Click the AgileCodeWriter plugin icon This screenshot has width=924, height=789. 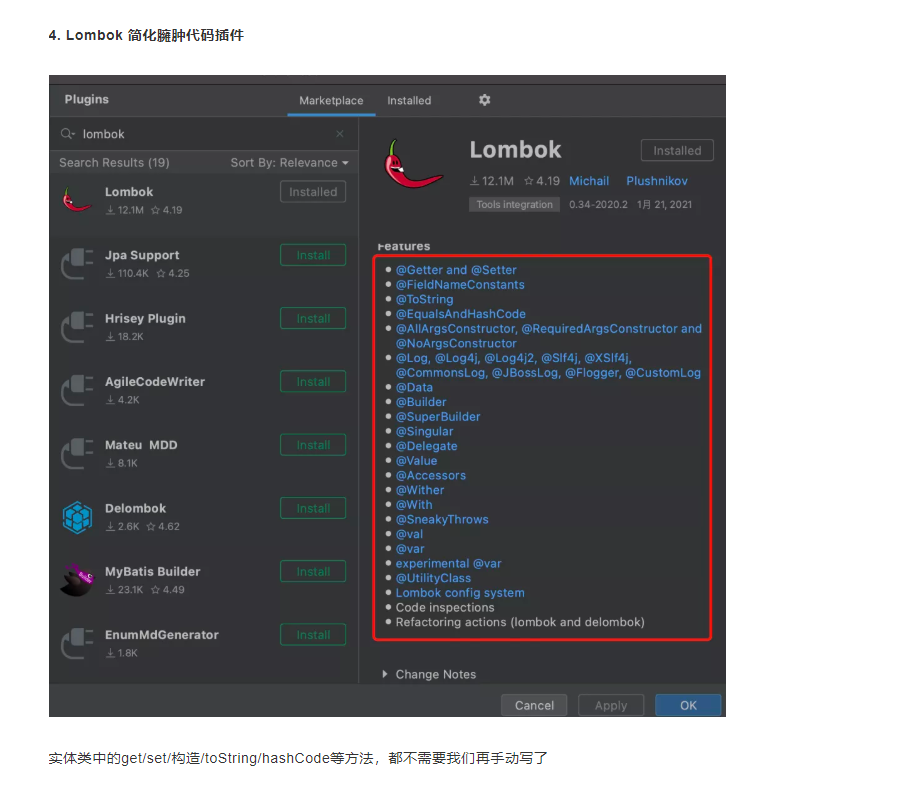(x=77, y=390)
